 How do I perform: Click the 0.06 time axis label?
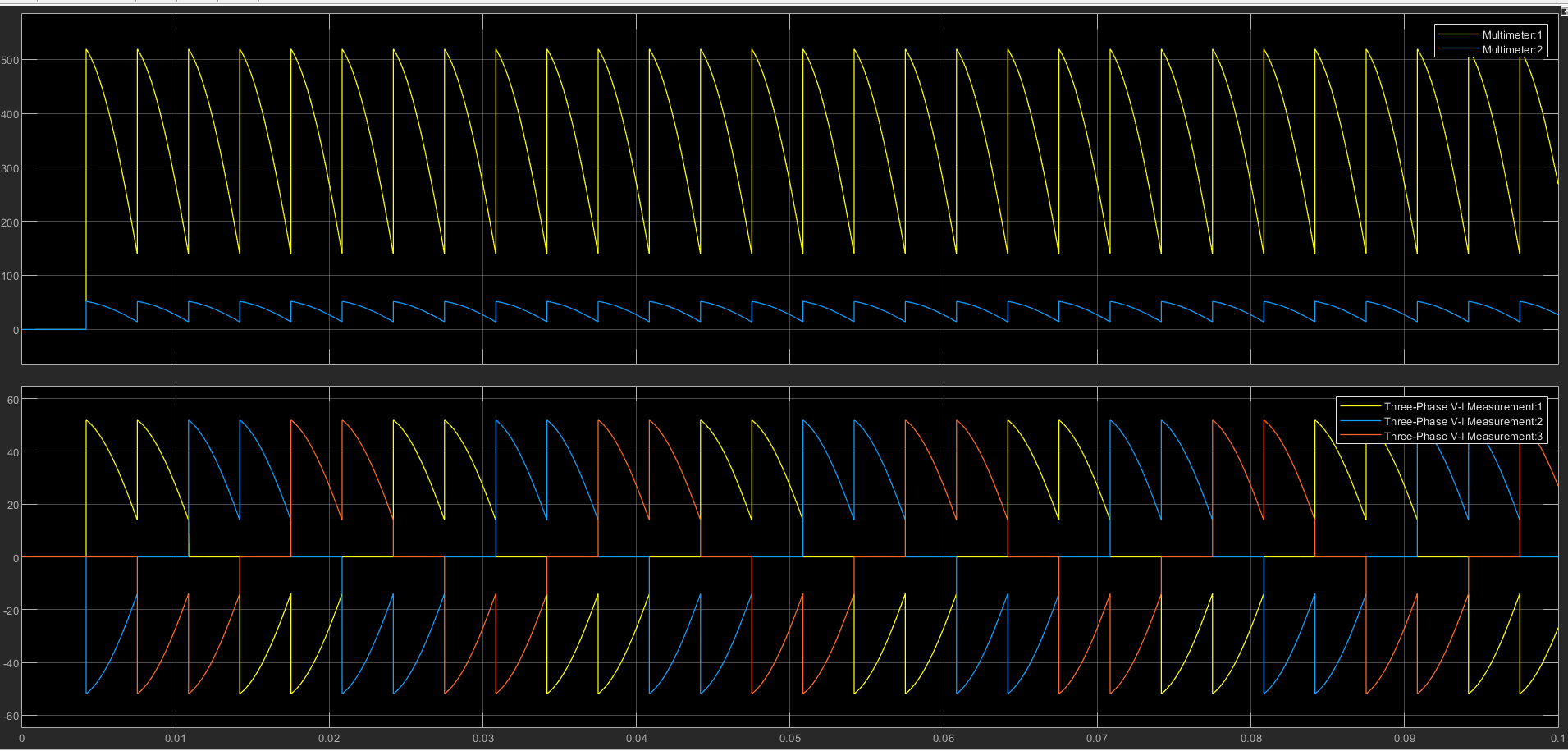[944, 738]
